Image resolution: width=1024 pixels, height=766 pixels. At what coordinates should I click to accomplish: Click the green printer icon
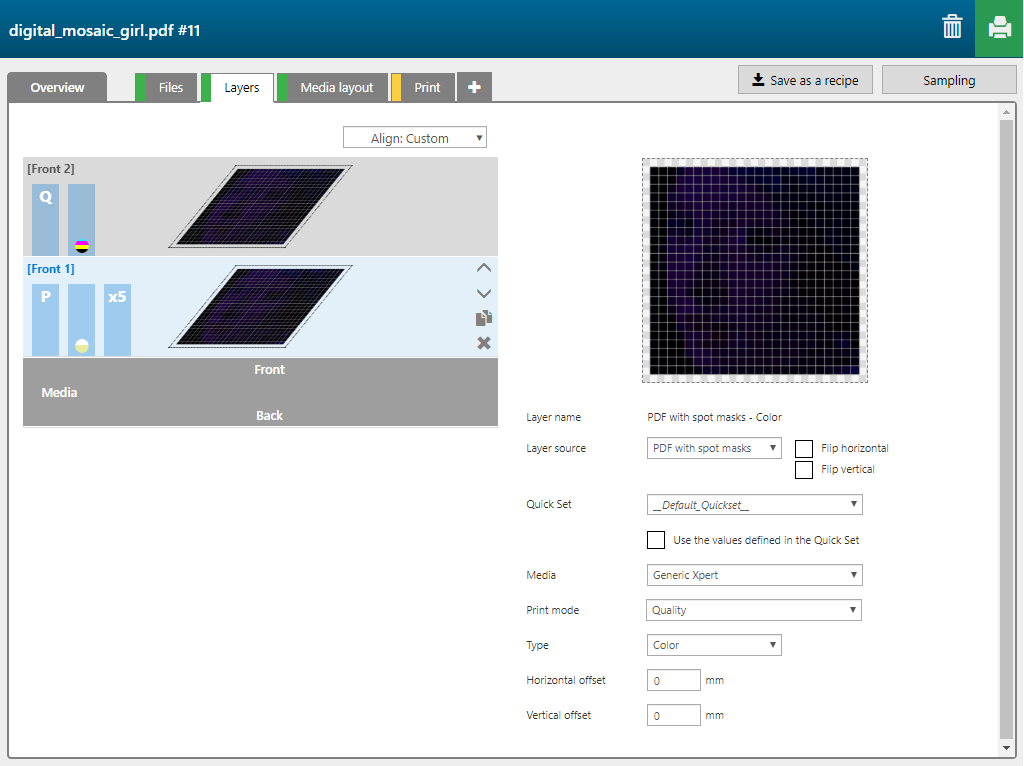(x=999, y=28)
